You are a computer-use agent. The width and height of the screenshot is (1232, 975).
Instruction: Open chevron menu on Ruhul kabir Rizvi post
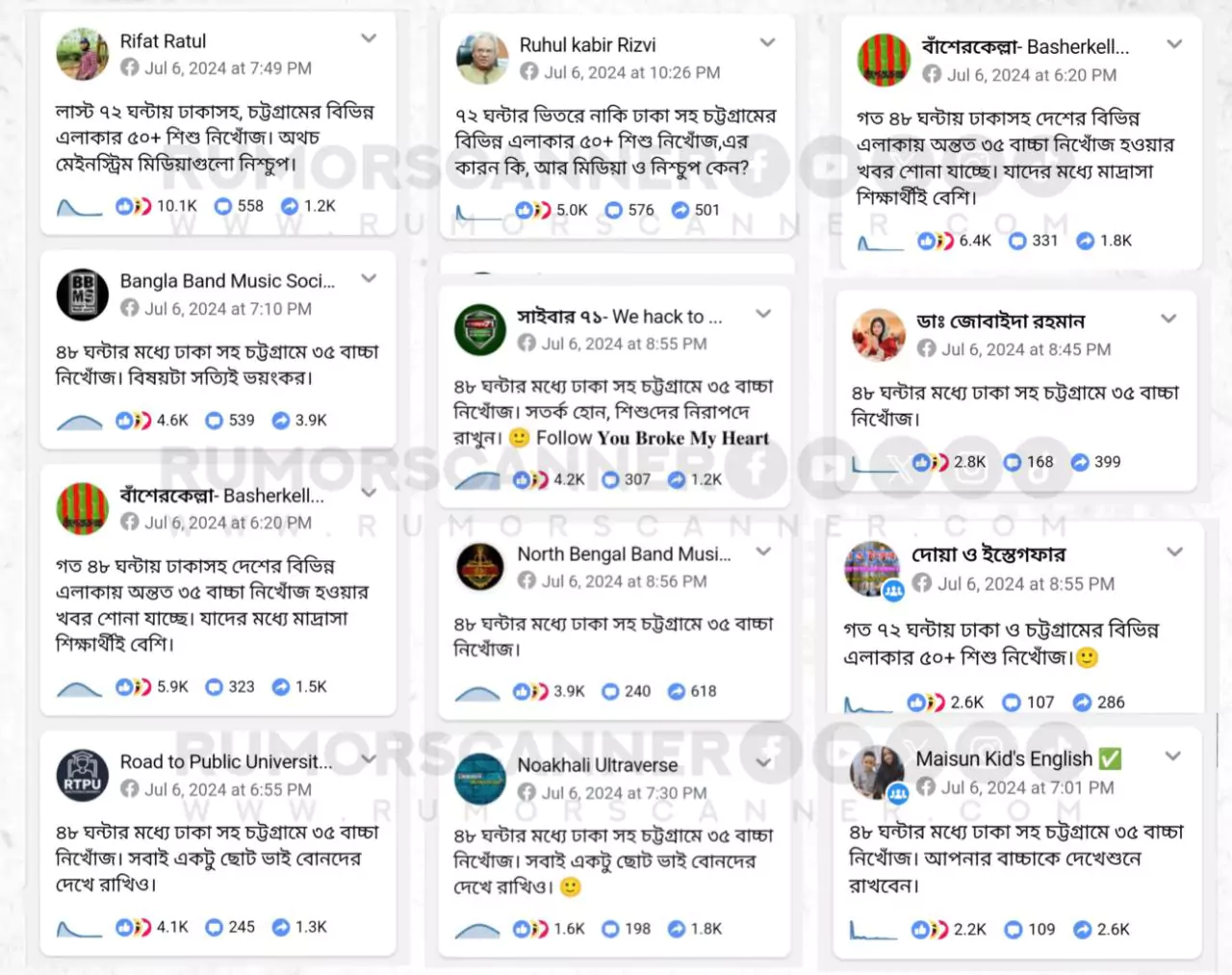click(x=767, y=42)
